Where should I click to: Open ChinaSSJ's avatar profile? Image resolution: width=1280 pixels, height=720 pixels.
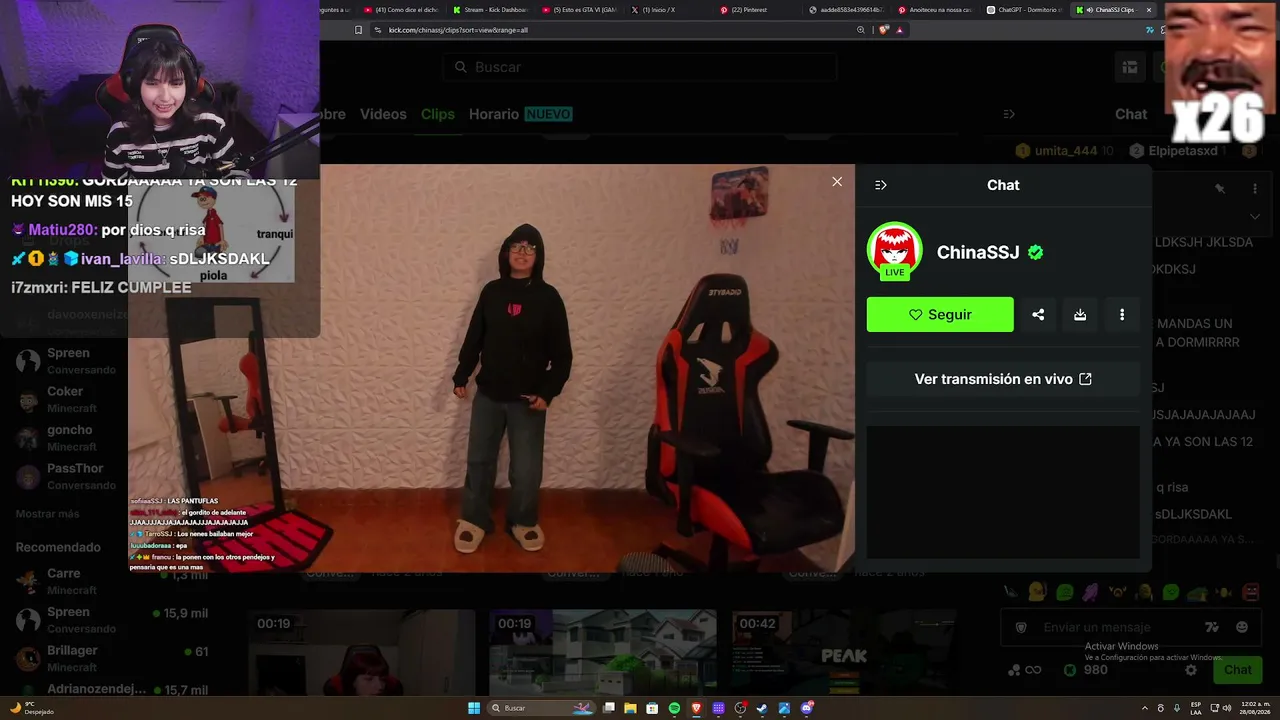click(x=894, y=251)
